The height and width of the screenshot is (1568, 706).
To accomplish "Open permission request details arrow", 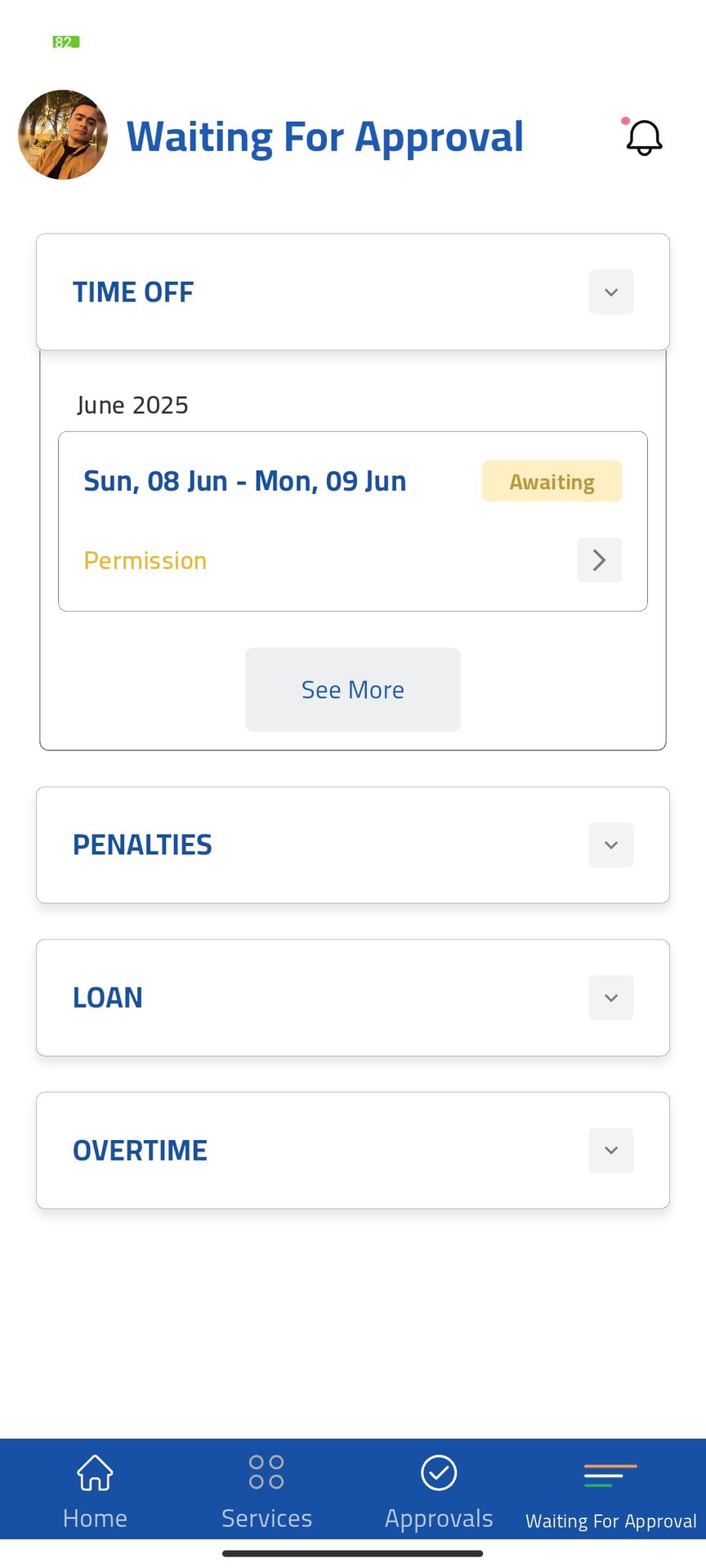I will pos(599,560).
